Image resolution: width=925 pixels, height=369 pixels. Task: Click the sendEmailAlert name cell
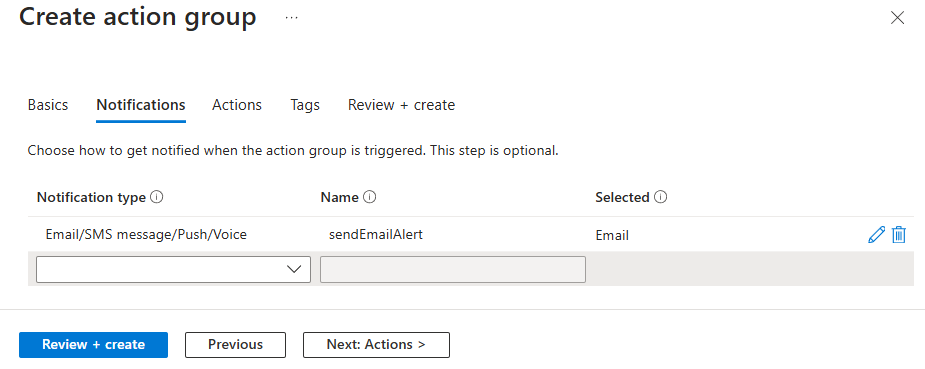point(376,235)
